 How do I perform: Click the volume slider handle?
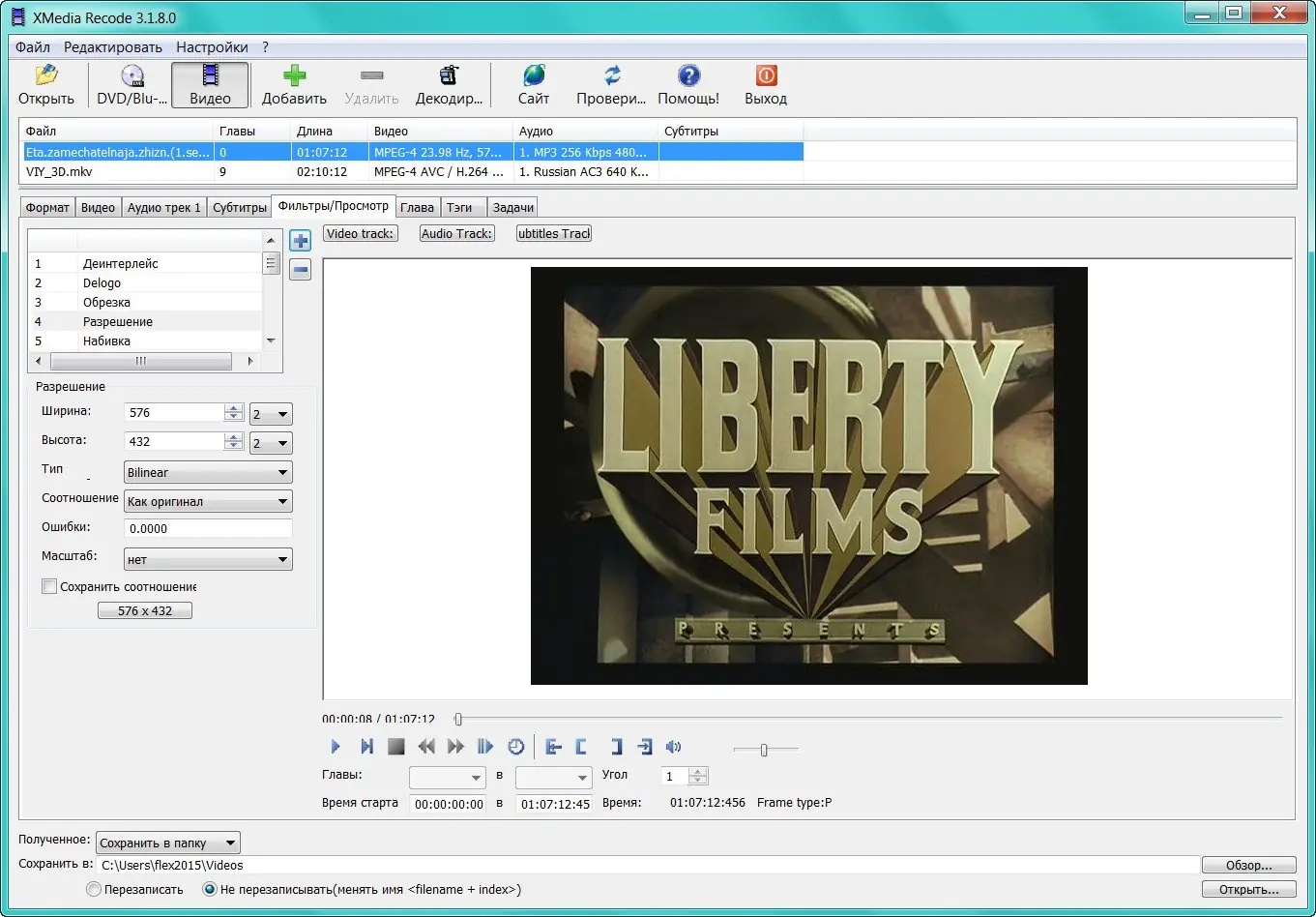(764, 749)
